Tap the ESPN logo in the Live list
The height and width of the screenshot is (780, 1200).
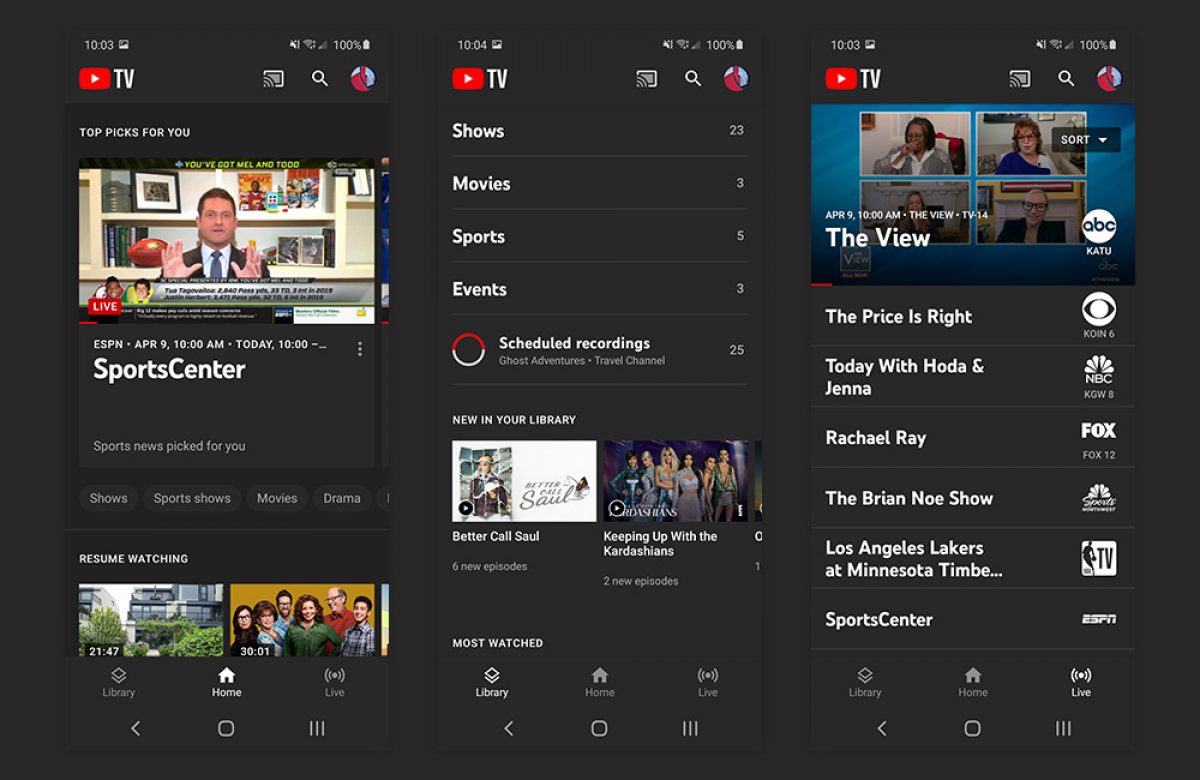[x=1098, y=620]
